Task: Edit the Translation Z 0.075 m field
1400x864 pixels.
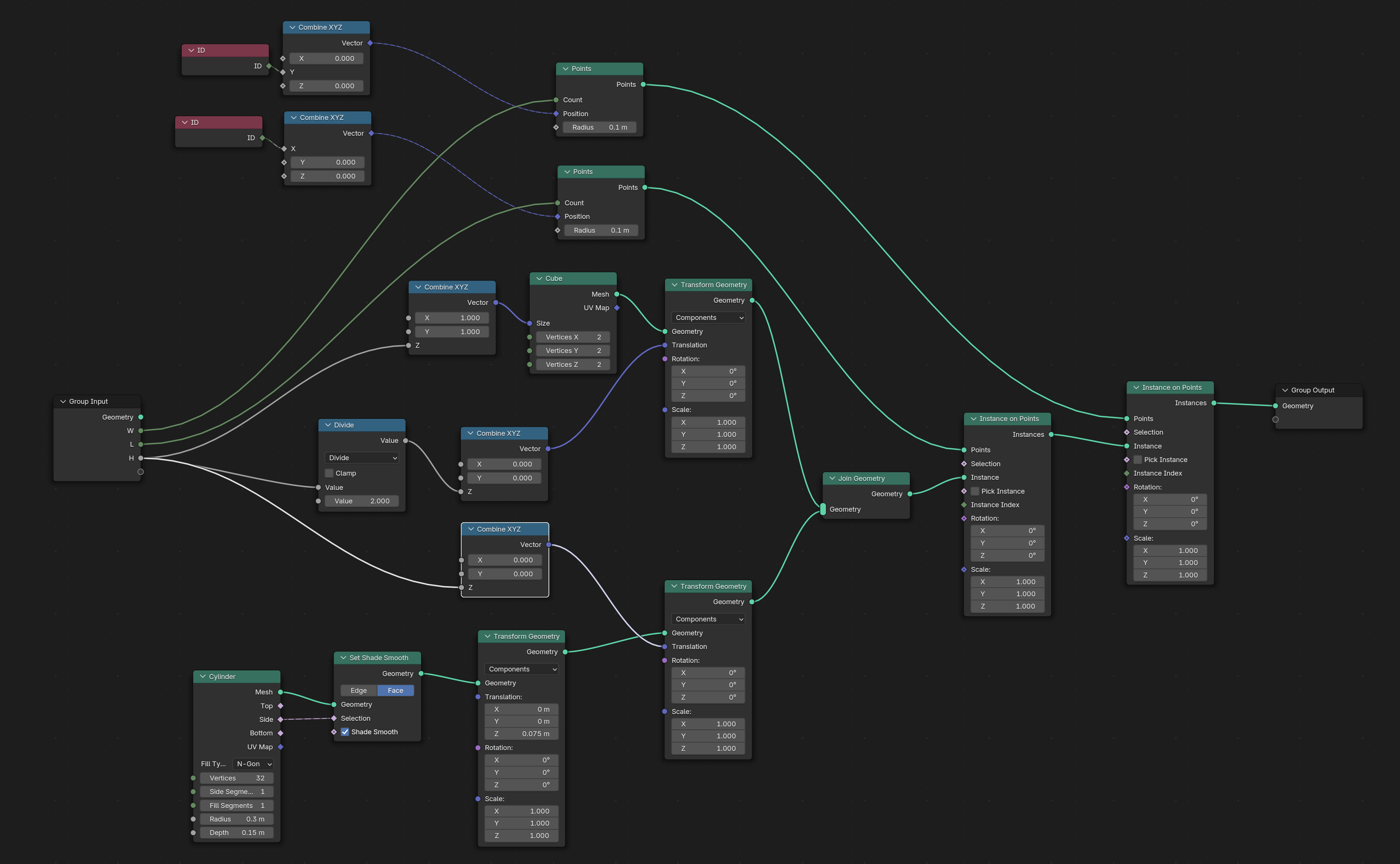Action: click(x=521, y=734)
